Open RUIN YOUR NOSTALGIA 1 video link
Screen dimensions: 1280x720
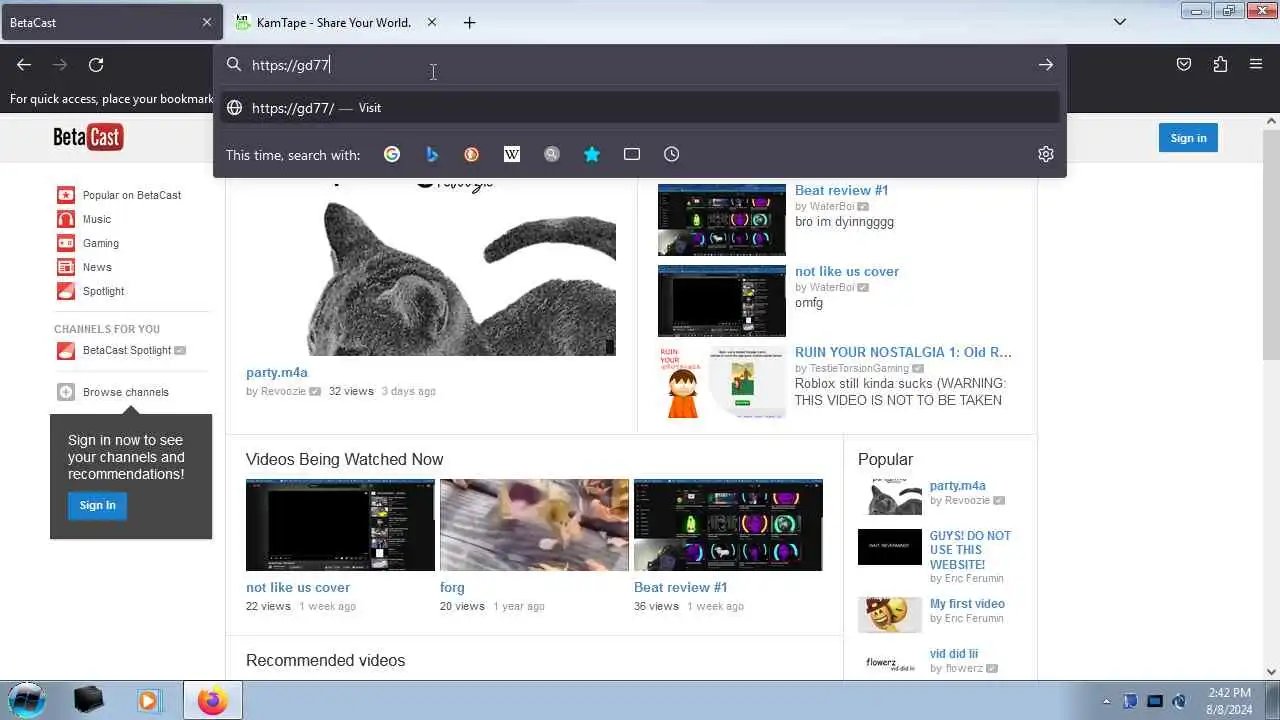pos(903,352)
